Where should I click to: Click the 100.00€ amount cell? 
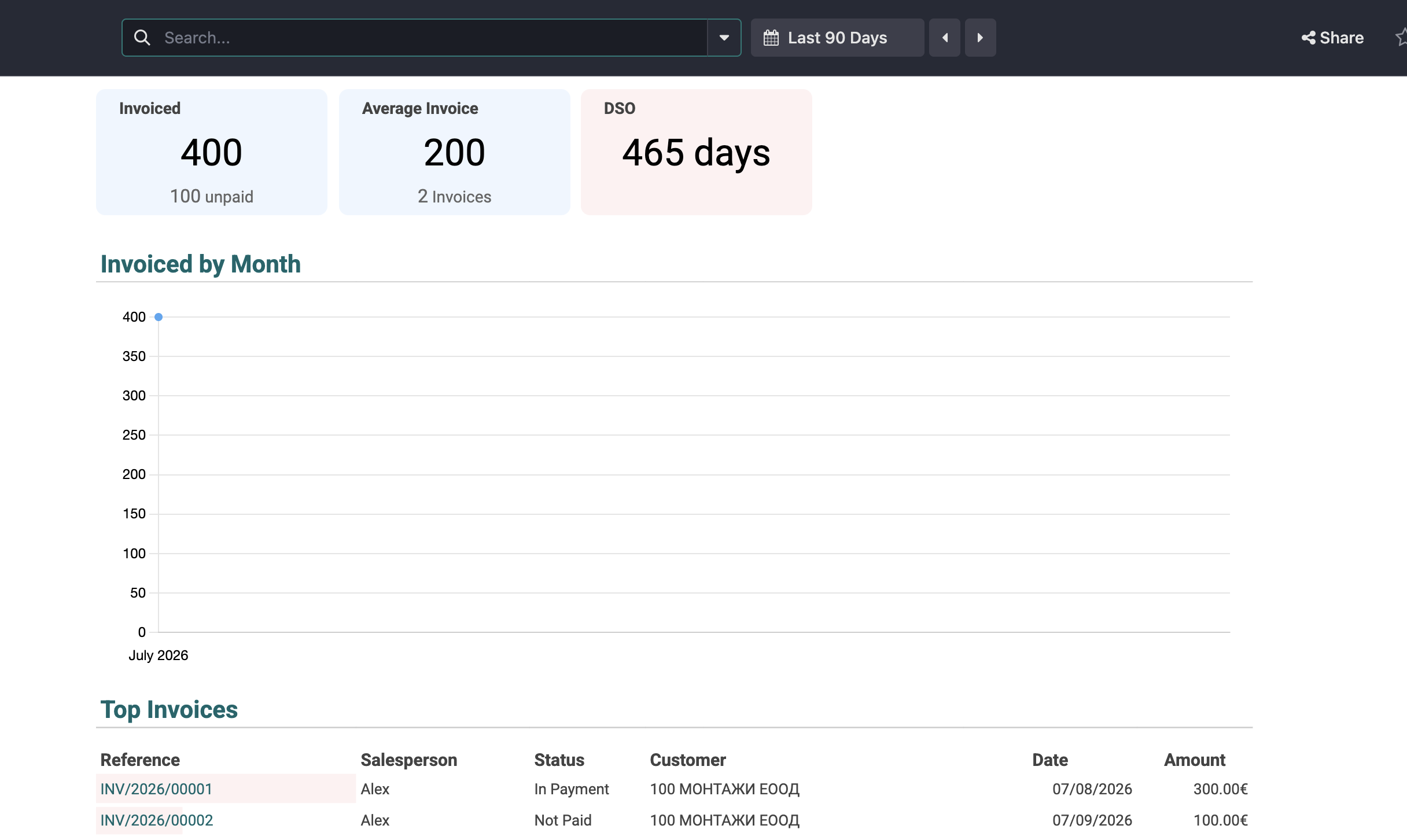(x=1221, y=820)
